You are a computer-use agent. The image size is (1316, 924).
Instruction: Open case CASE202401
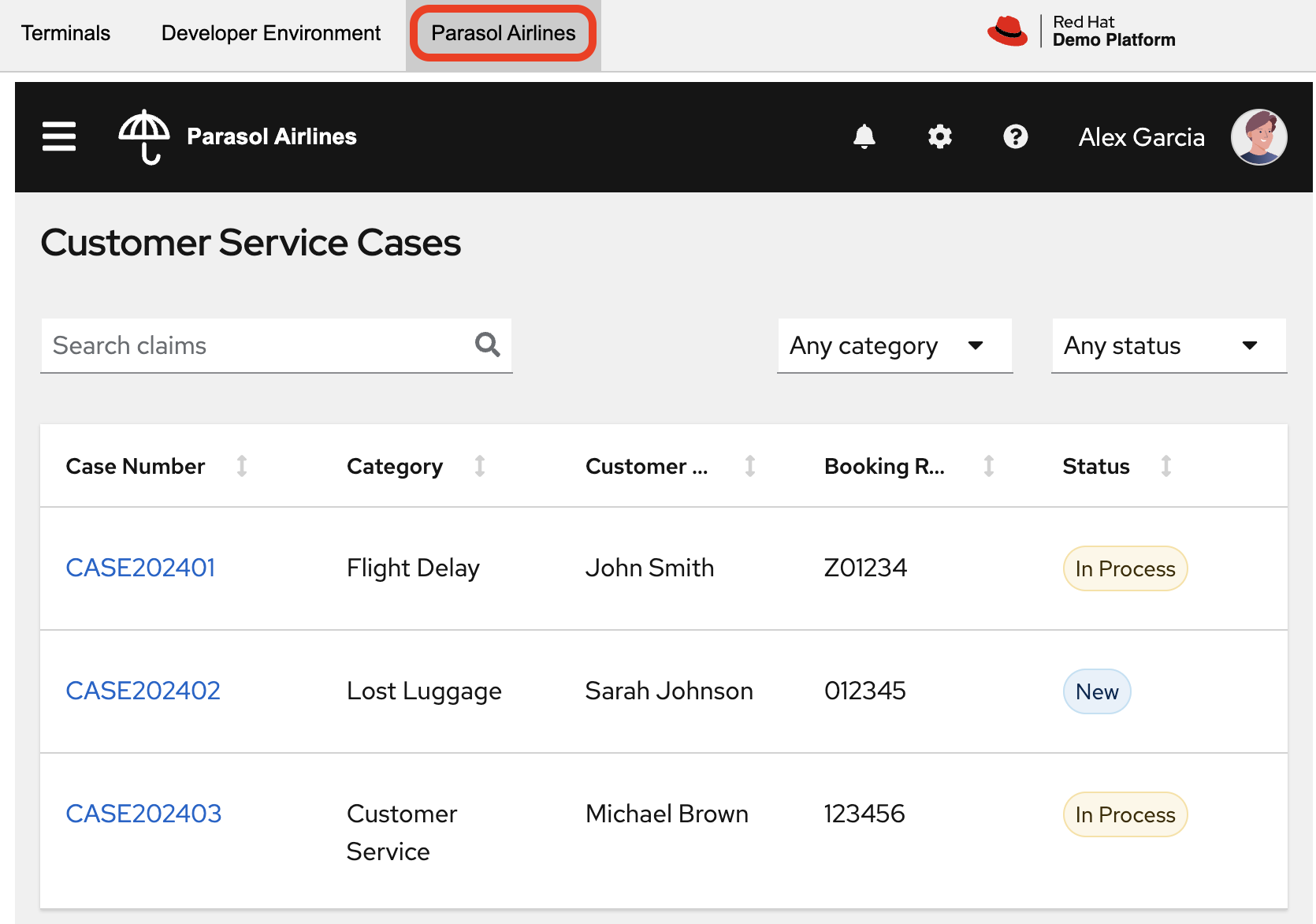tap(140, 568)
